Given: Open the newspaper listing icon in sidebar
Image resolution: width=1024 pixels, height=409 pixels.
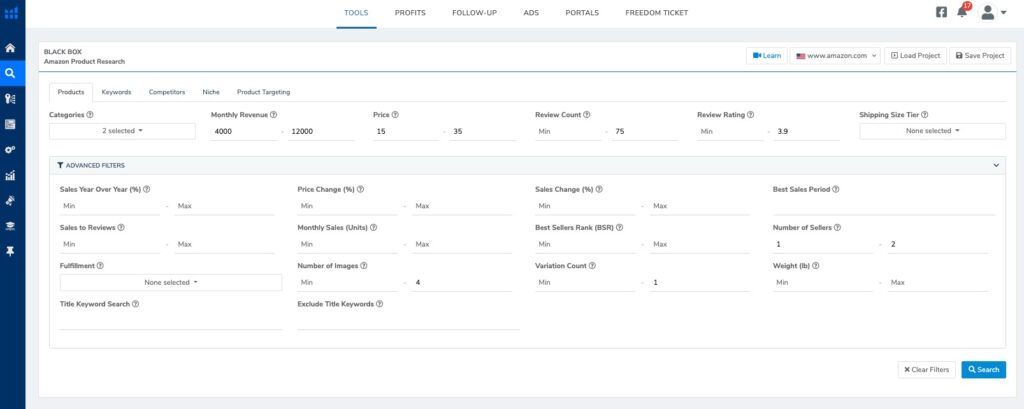Looking at the screenshot, I should 10,124.
